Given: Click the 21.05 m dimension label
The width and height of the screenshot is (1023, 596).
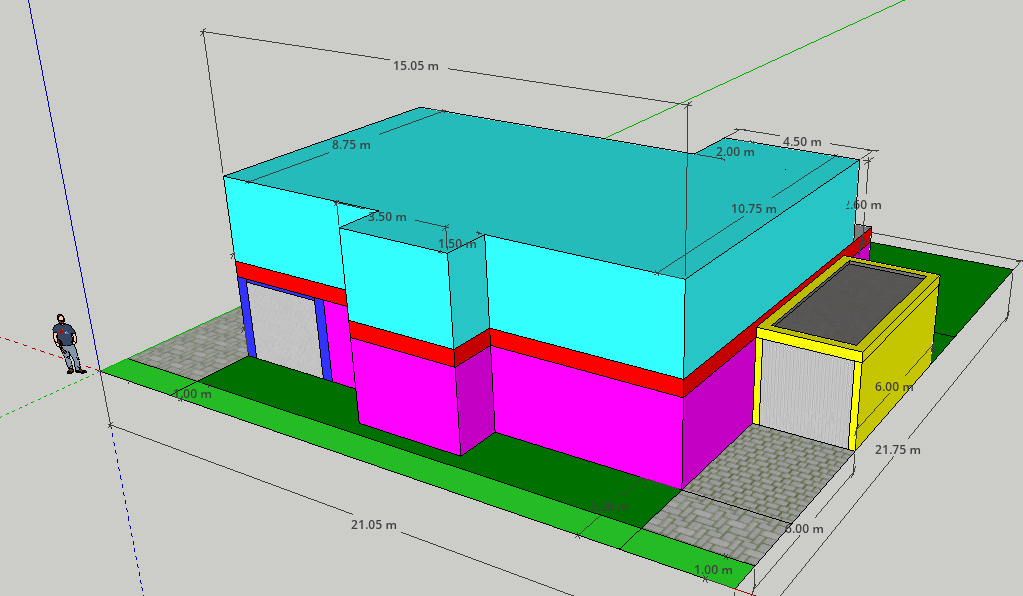Looking at the screenshot, I should coord(373,525).
